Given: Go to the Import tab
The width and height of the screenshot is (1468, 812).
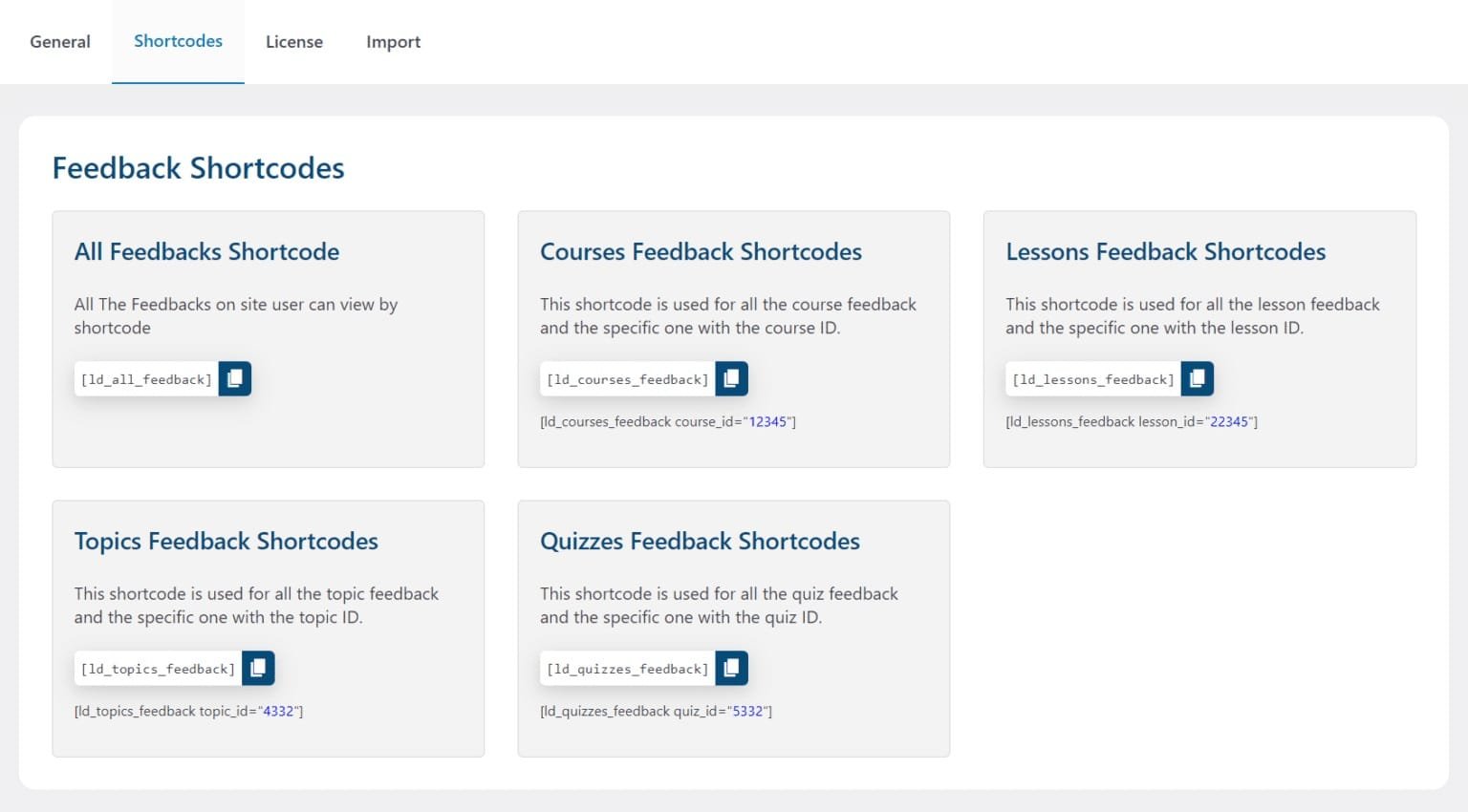Looking at the screenshot, I should pyautogui.click(x=393, y=42).
